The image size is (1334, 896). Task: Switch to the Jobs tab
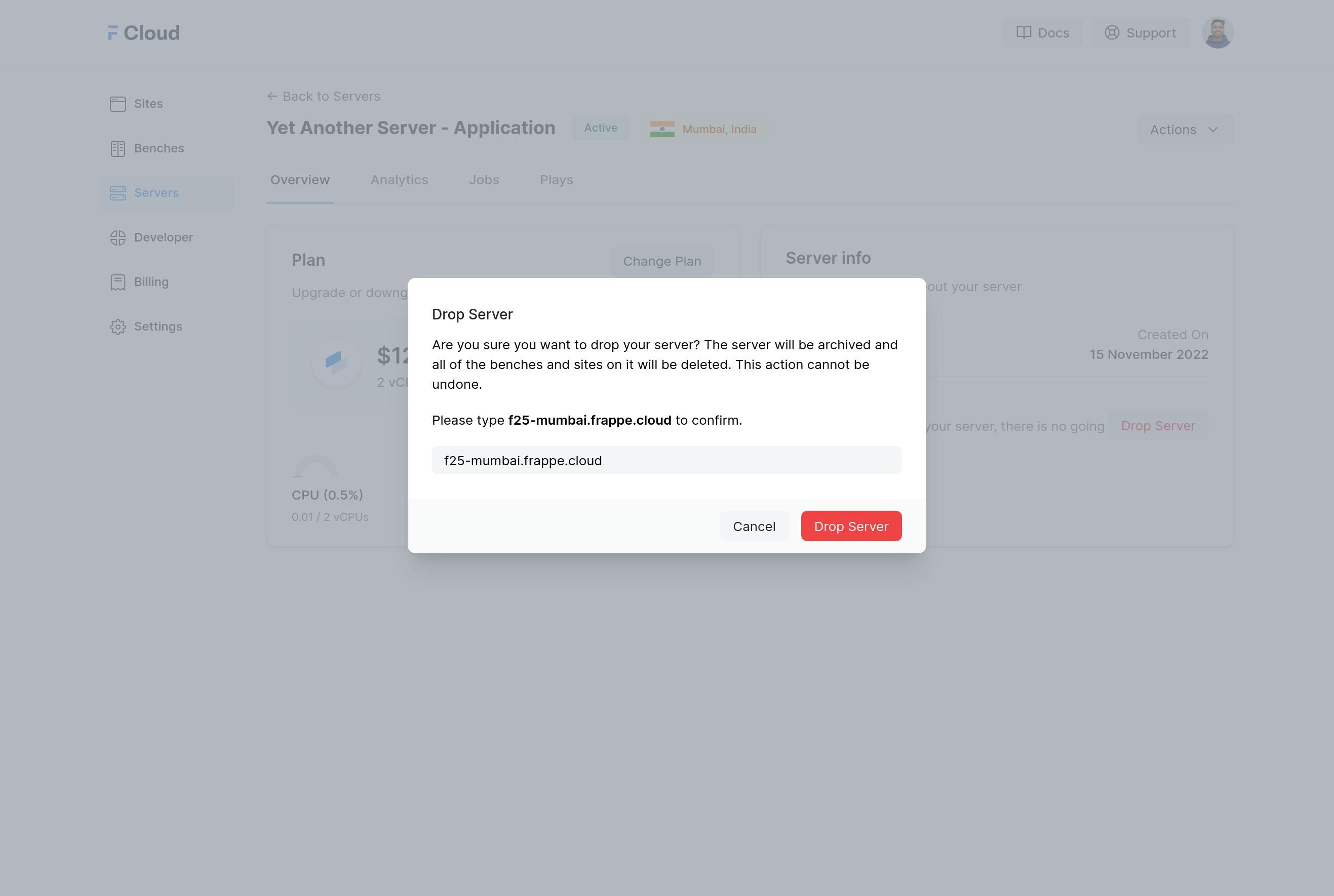point(484,180)
